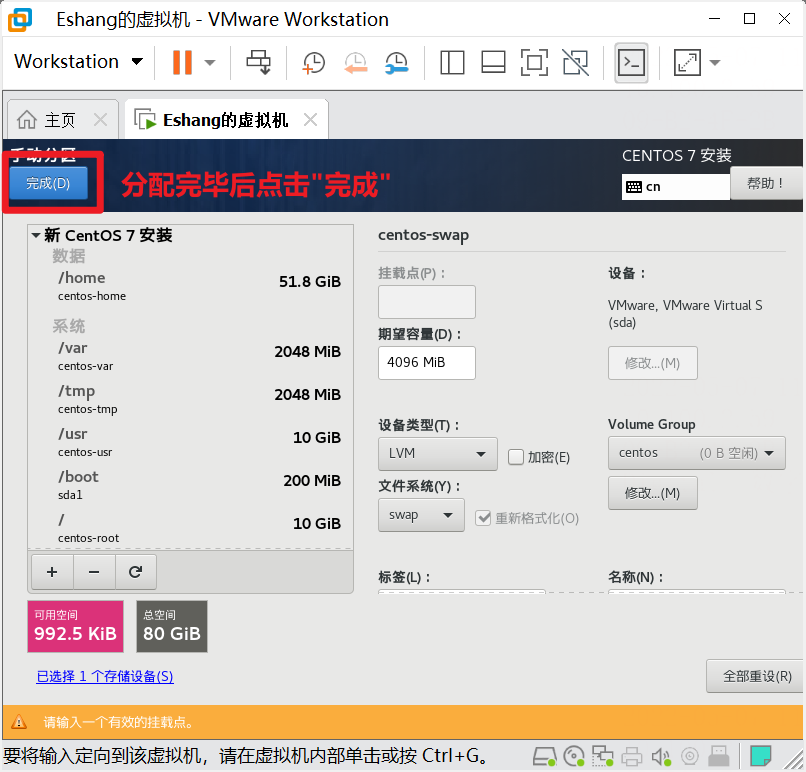Screen dimensions: 806x772
Task: Collapse the 新 CentOS 7 安装 tree
Action: click(36, 235)
